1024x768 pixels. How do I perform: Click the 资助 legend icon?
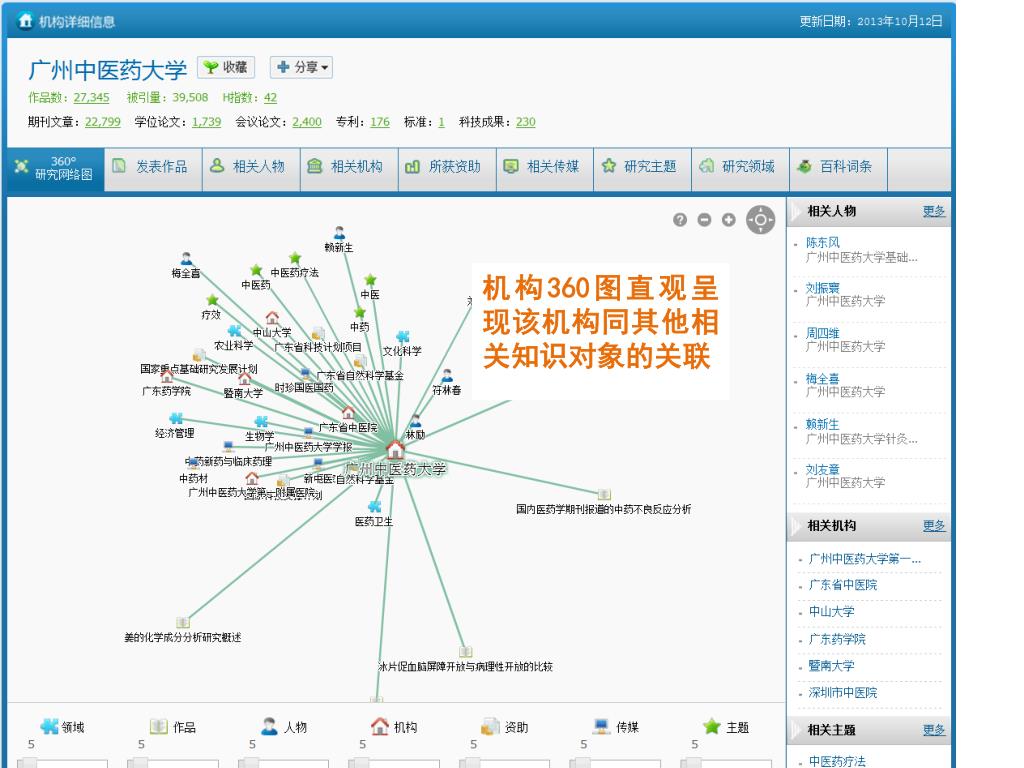coord(490,726)
